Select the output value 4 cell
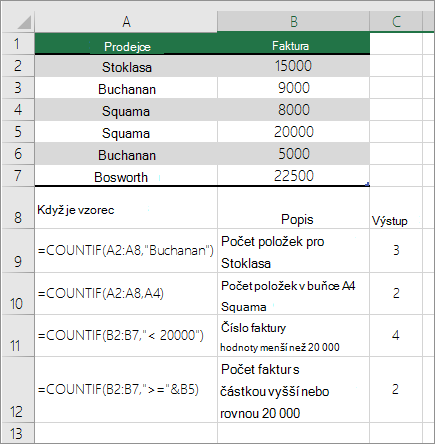The width and height of the screenshot is (435, 444). [x=396, y=336]
